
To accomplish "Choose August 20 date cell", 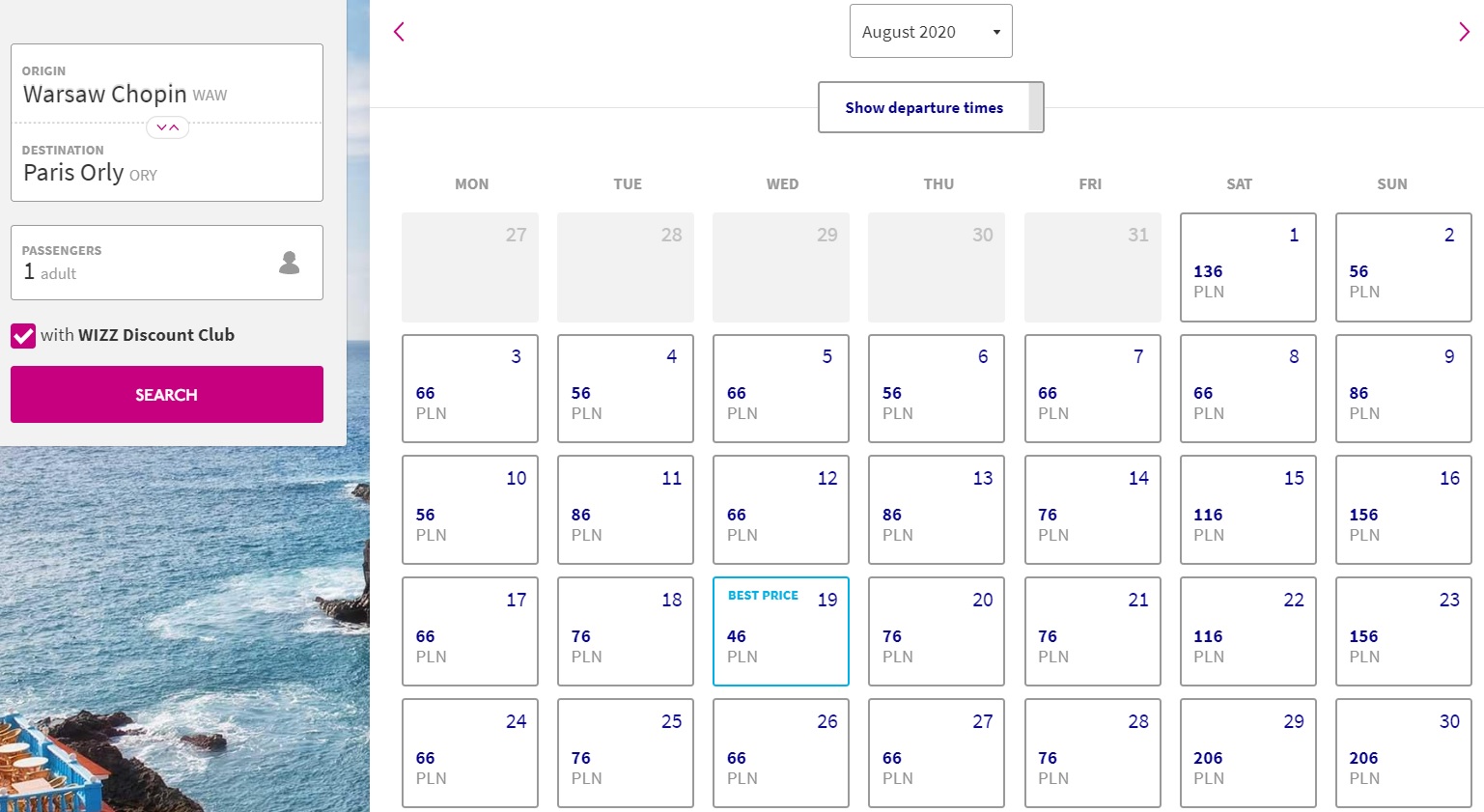I will pyautogui.click(x=937, y=631).
